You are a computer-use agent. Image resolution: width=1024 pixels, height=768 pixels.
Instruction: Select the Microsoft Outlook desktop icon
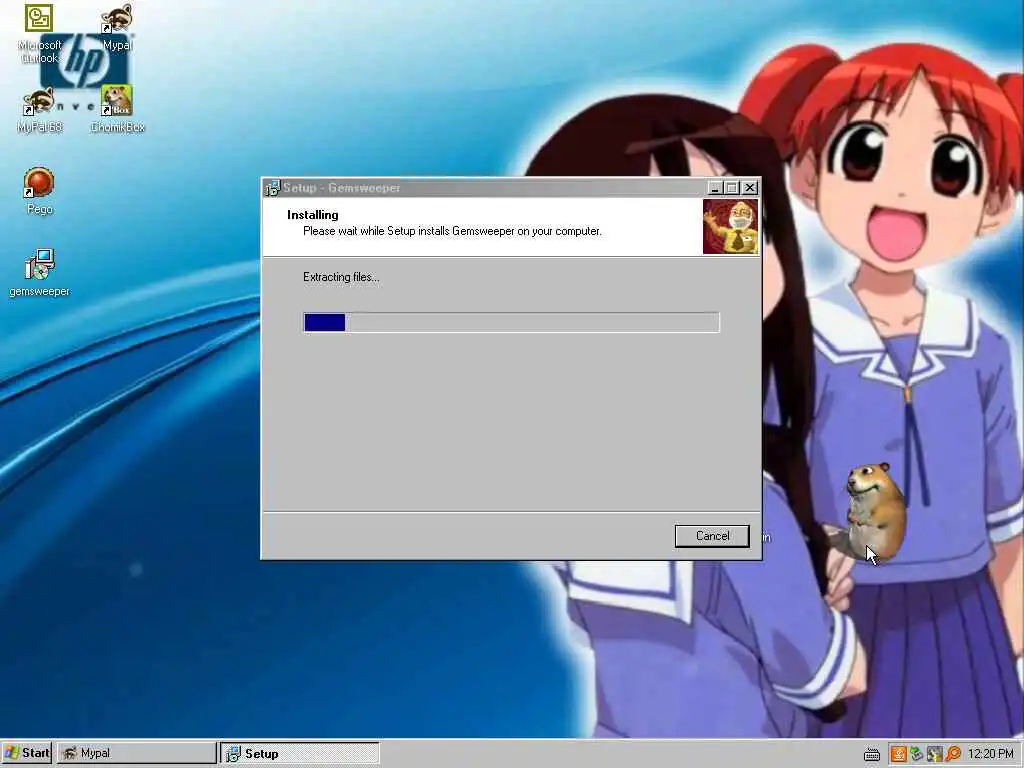click(x=39, y=34)
